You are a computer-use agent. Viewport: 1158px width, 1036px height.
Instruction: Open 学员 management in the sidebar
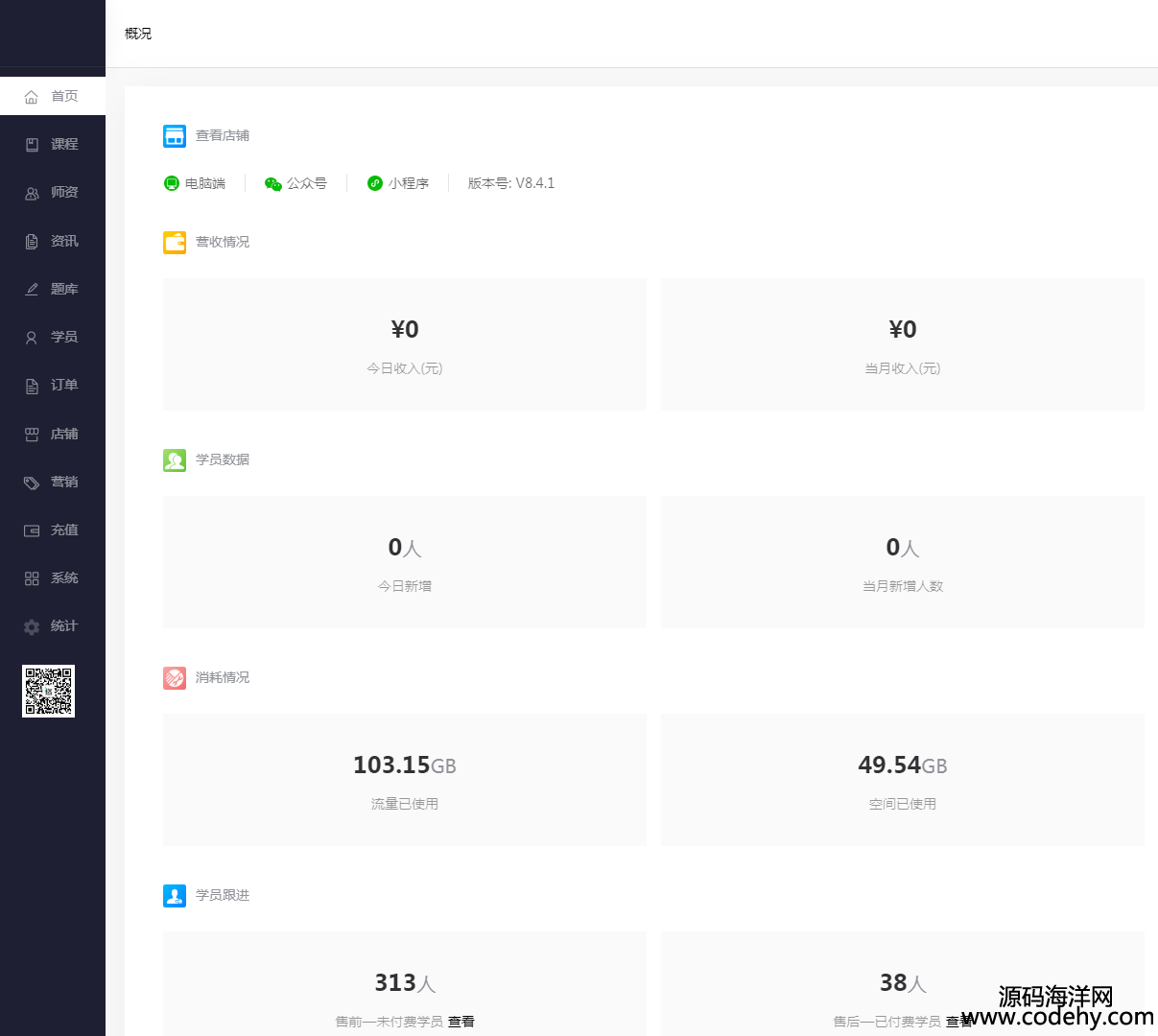point(53,337)
